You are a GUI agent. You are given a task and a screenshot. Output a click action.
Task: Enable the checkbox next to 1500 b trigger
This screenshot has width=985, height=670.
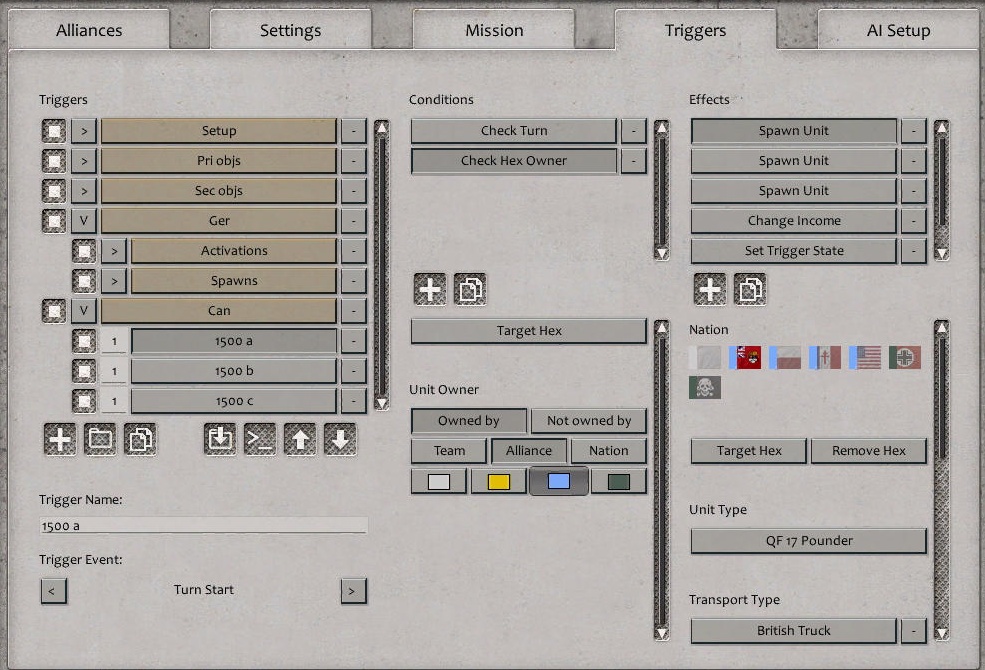tap(86, 370)
